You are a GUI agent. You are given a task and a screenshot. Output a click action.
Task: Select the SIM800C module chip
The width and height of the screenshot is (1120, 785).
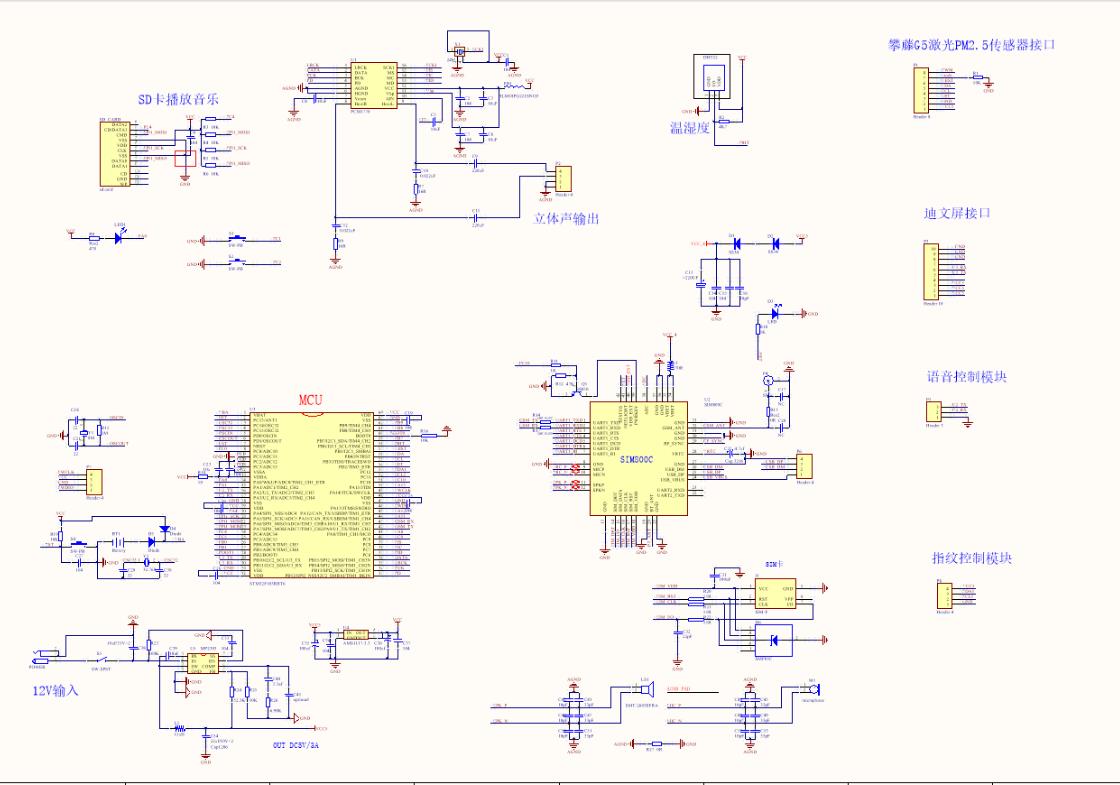pos(639,458)
